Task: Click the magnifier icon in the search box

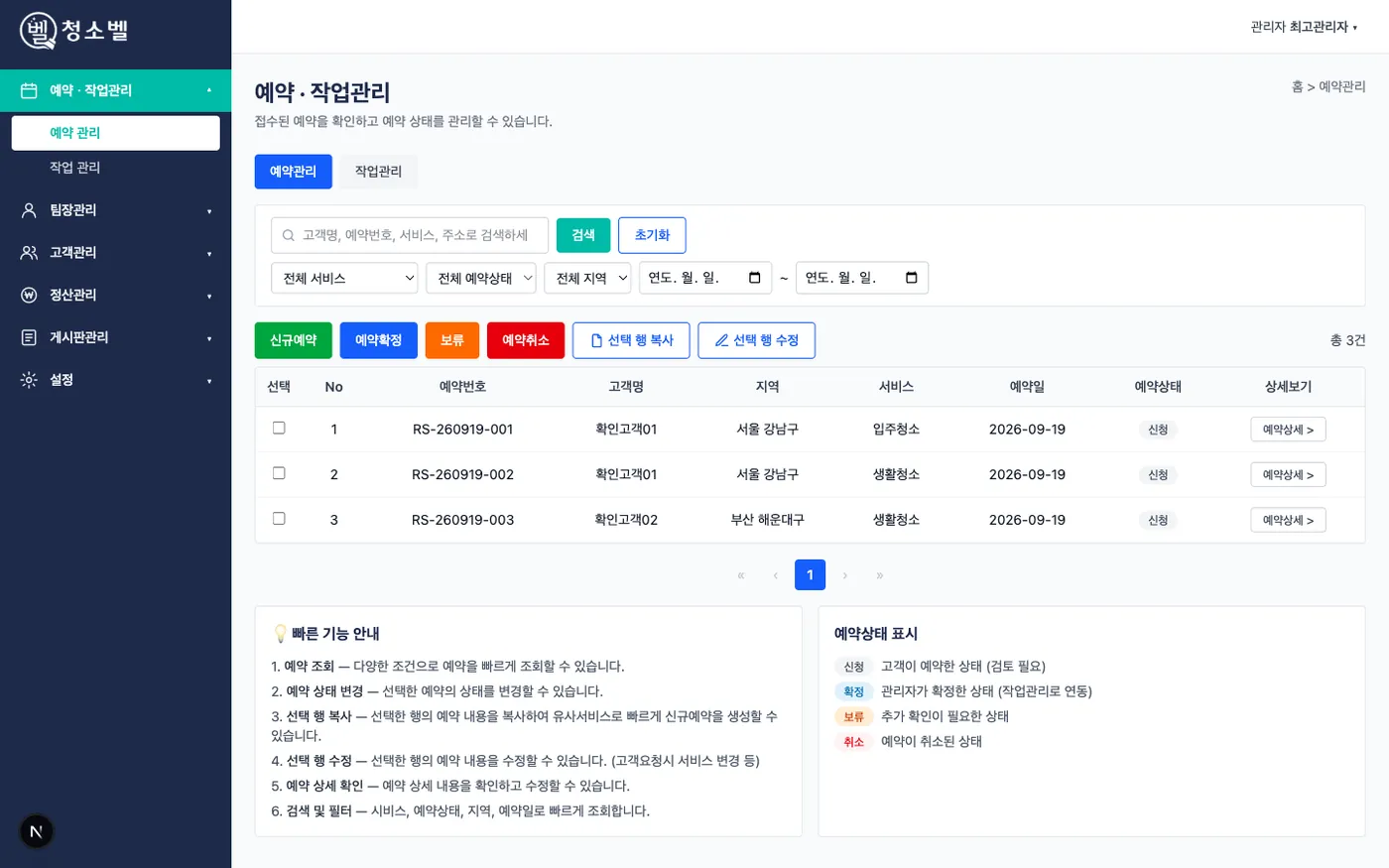Action: pyautogui.click(x=289, y=236)
